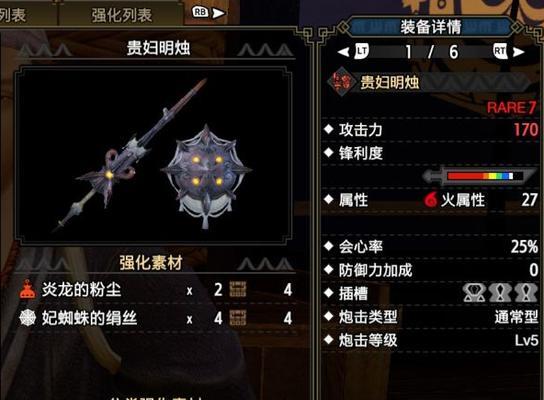Click the 妃蜘蛛的绢丝 material icon
The width and height of the screenshot is (544, 400).
coord(27,318)
